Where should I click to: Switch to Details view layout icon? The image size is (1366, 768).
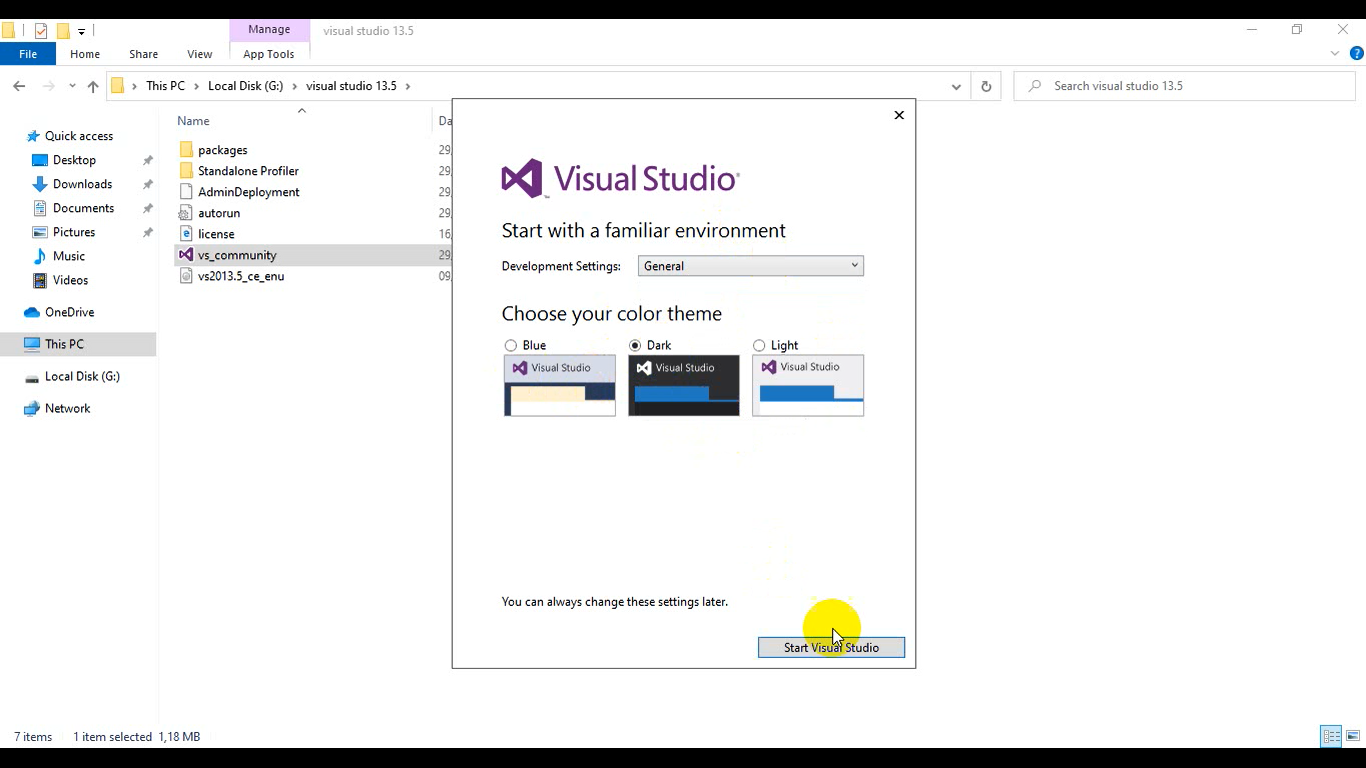(1331, 736)
